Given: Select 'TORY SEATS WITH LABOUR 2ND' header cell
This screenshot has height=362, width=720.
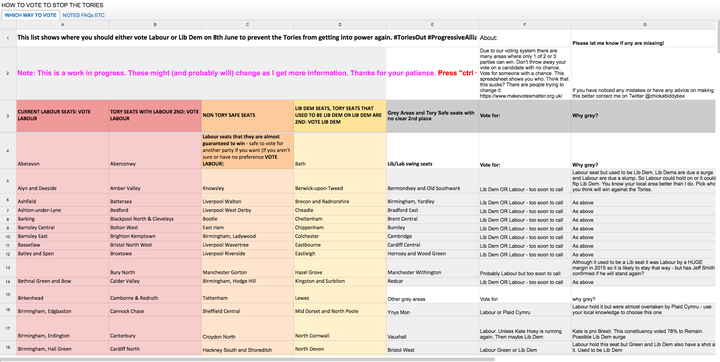Looking at the screenshot, I should (155, 116).
